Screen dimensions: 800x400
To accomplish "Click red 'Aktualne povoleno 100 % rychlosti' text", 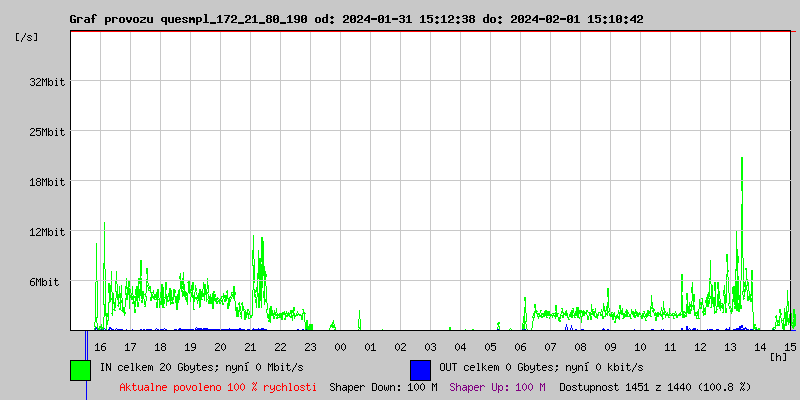I will (218, 387).
